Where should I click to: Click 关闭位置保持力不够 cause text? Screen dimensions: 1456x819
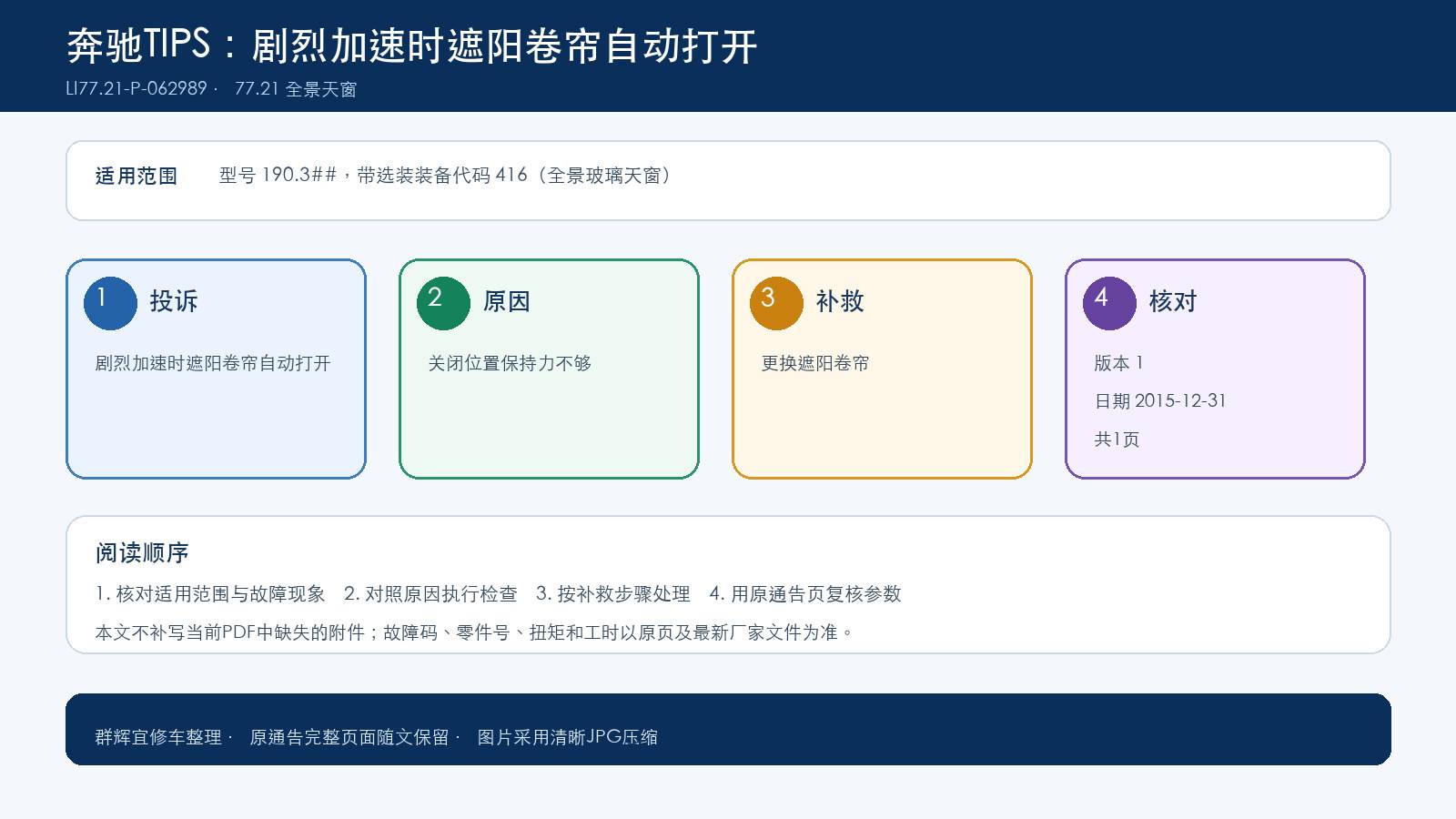click(510, 363)
